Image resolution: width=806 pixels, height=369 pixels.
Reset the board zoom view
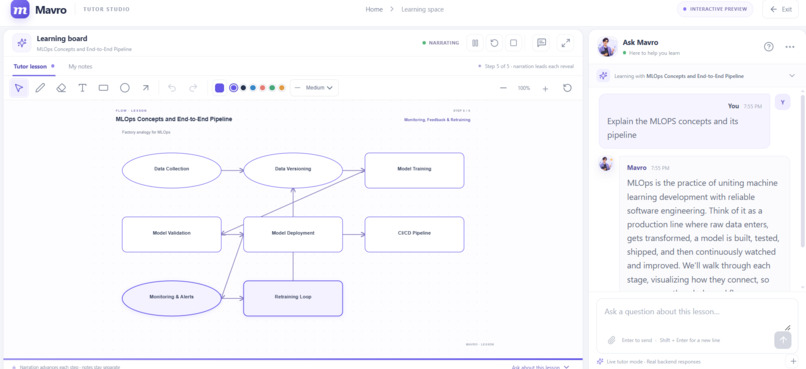(x=567, y=88)
